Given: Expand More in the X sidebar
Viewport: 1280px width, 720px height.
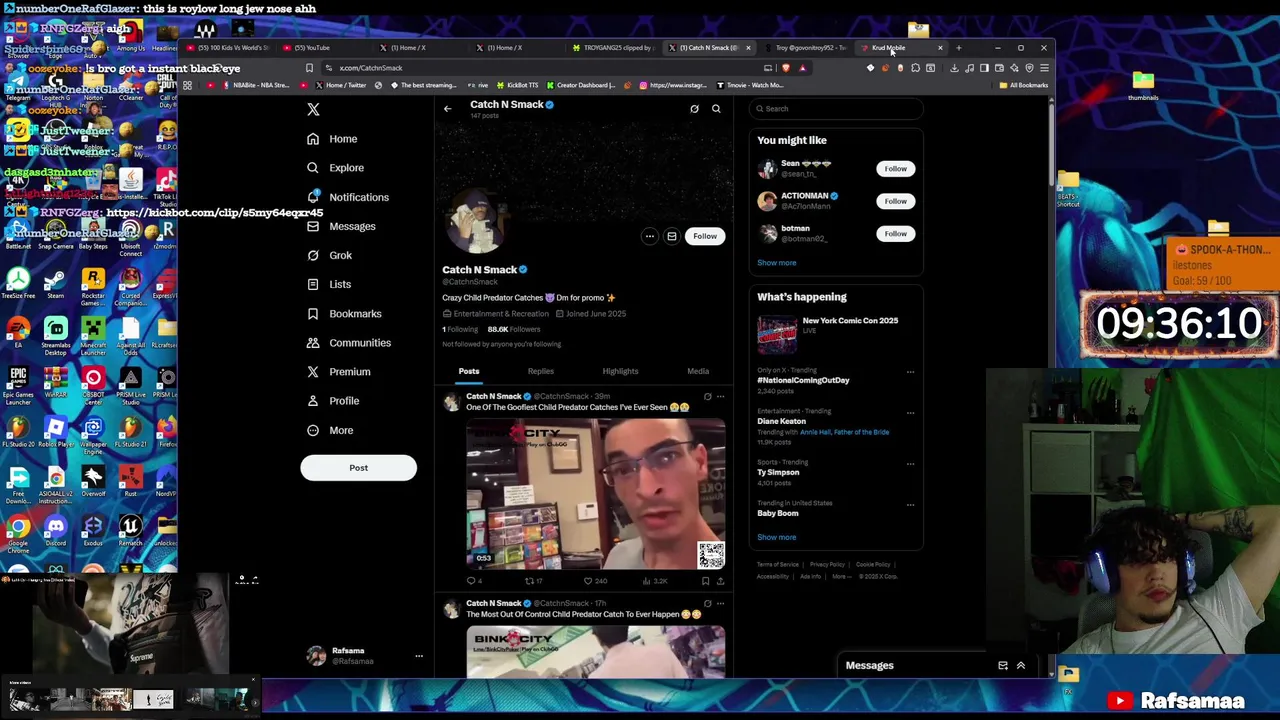Looking at the screenshot, I should 330,430.
